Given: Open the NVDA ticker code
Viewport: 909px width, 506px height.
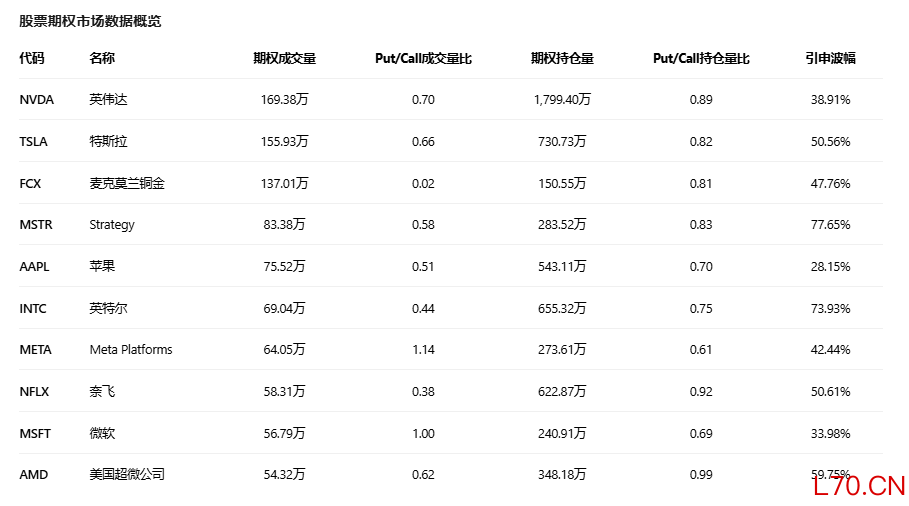Looking at the screenshot, I should [37, 100].
